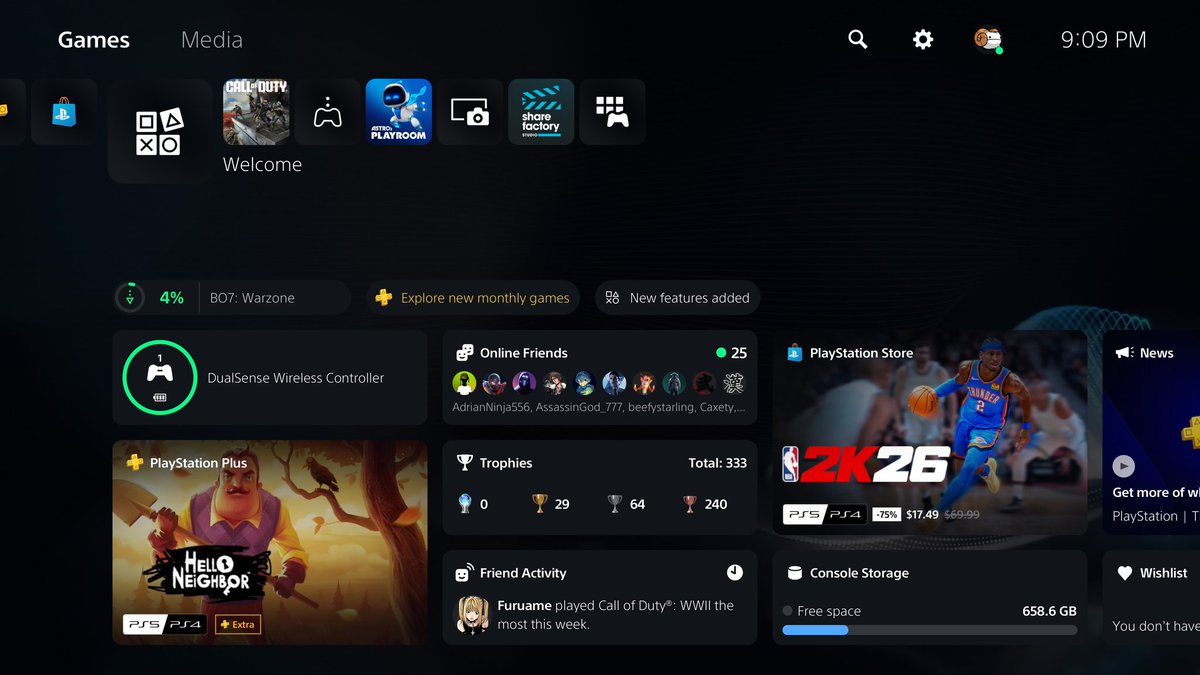The height and width of the screenshot is (675, 1200).
Task: Click the Extra badge on Hello Neighbor
Action: 238,624
